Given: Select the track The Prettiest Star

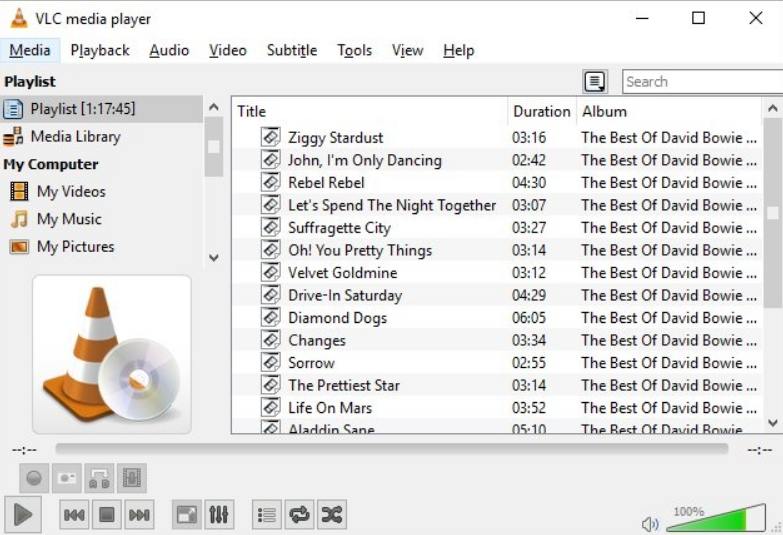Looking at the screenshot, I should pos(497,385).
